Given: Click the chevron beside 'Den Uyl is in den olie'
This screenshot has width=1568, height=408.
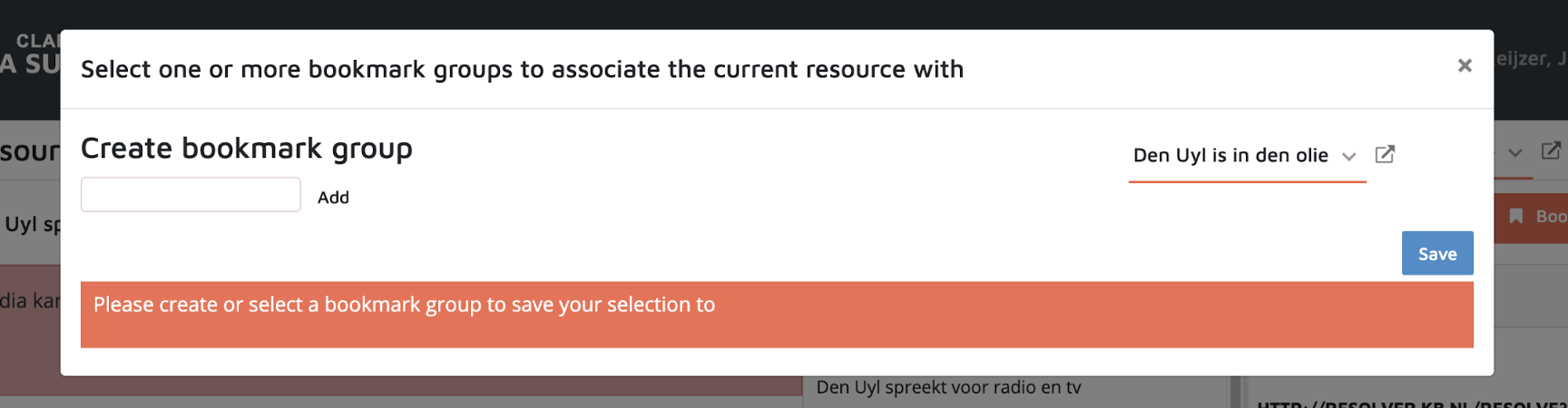Looking at the screenshot, I should 1349,157.
